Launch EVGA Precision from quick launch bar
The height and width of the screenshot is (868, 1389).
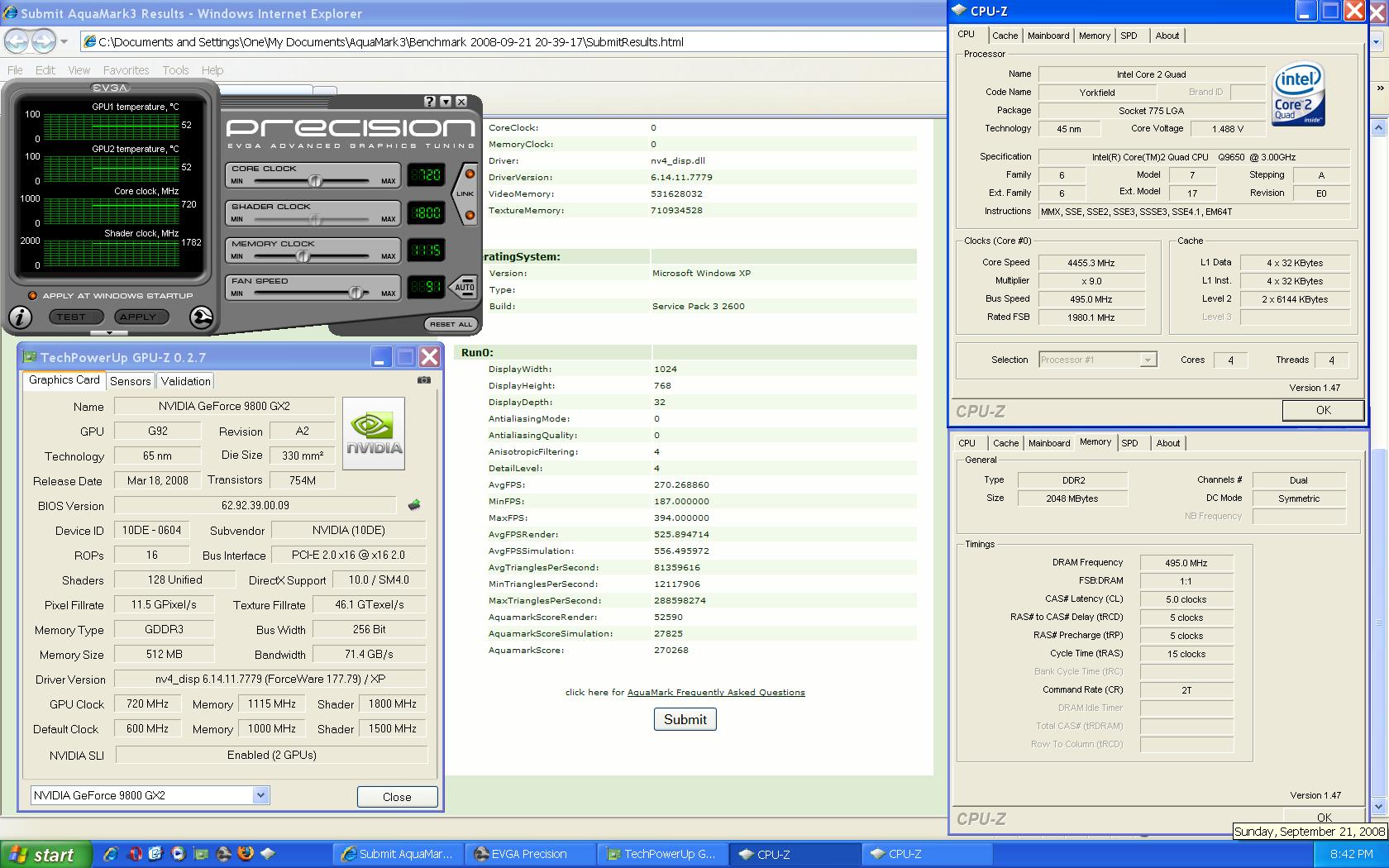click(x=223, y=854)
